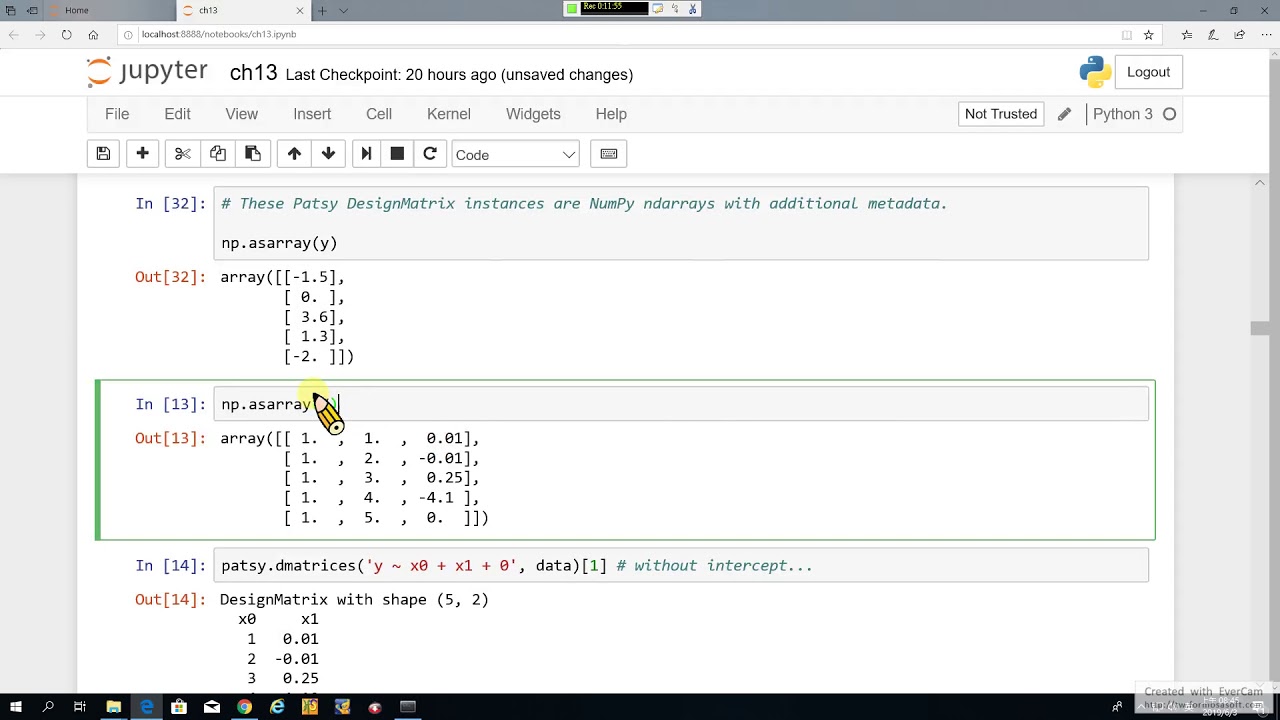Run the current cell icon
Viewport: 1280px width, 720px height.
[366, 154]
